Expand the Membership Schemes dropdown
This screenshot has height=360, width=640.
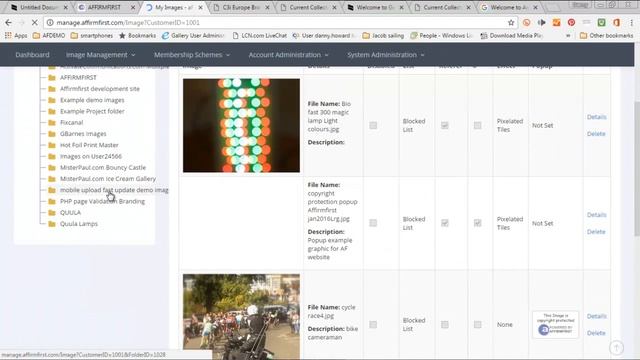(192, 55)
